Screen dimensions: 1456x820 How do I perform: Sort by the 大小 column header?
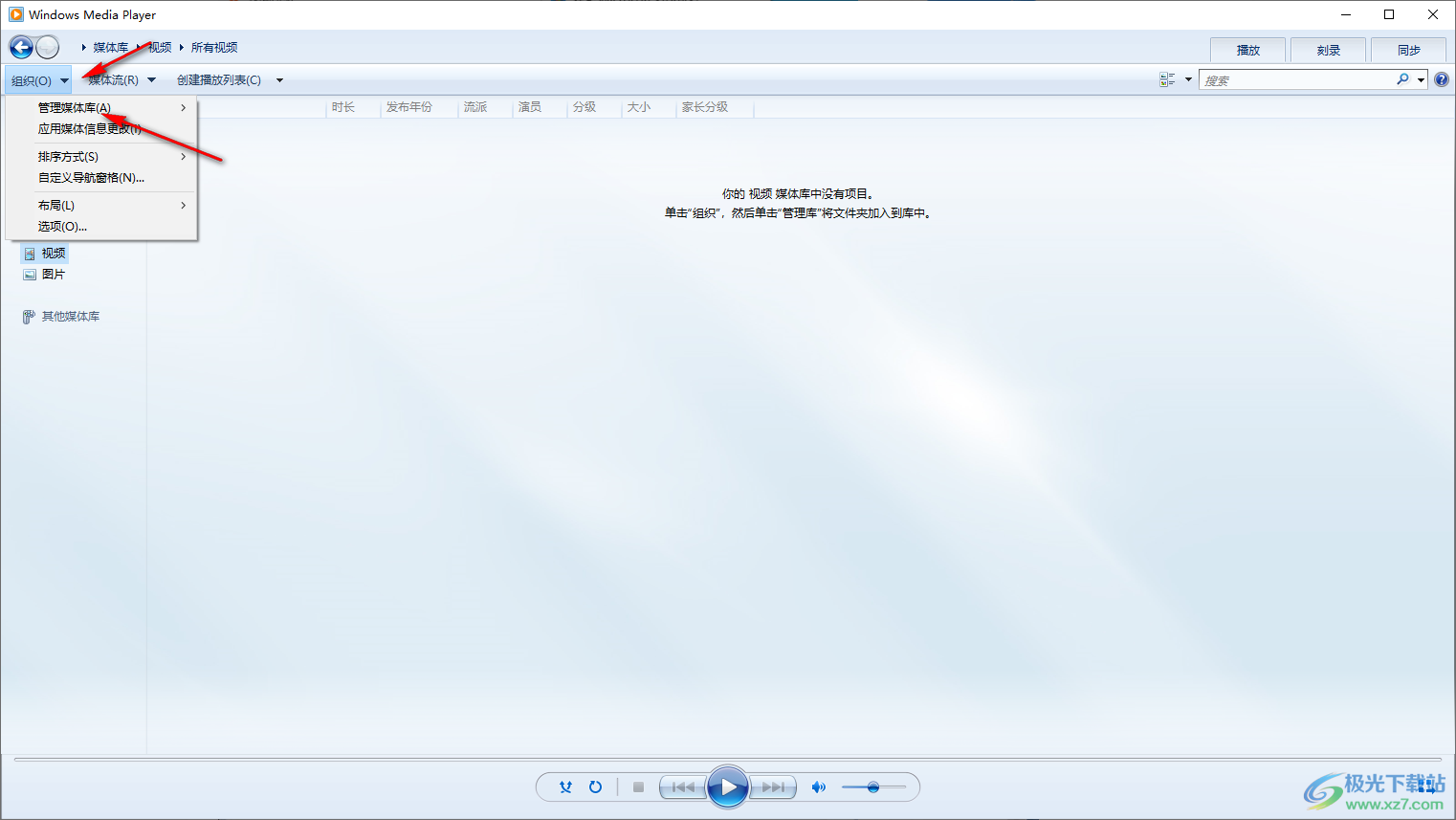(x=639, y=107)
